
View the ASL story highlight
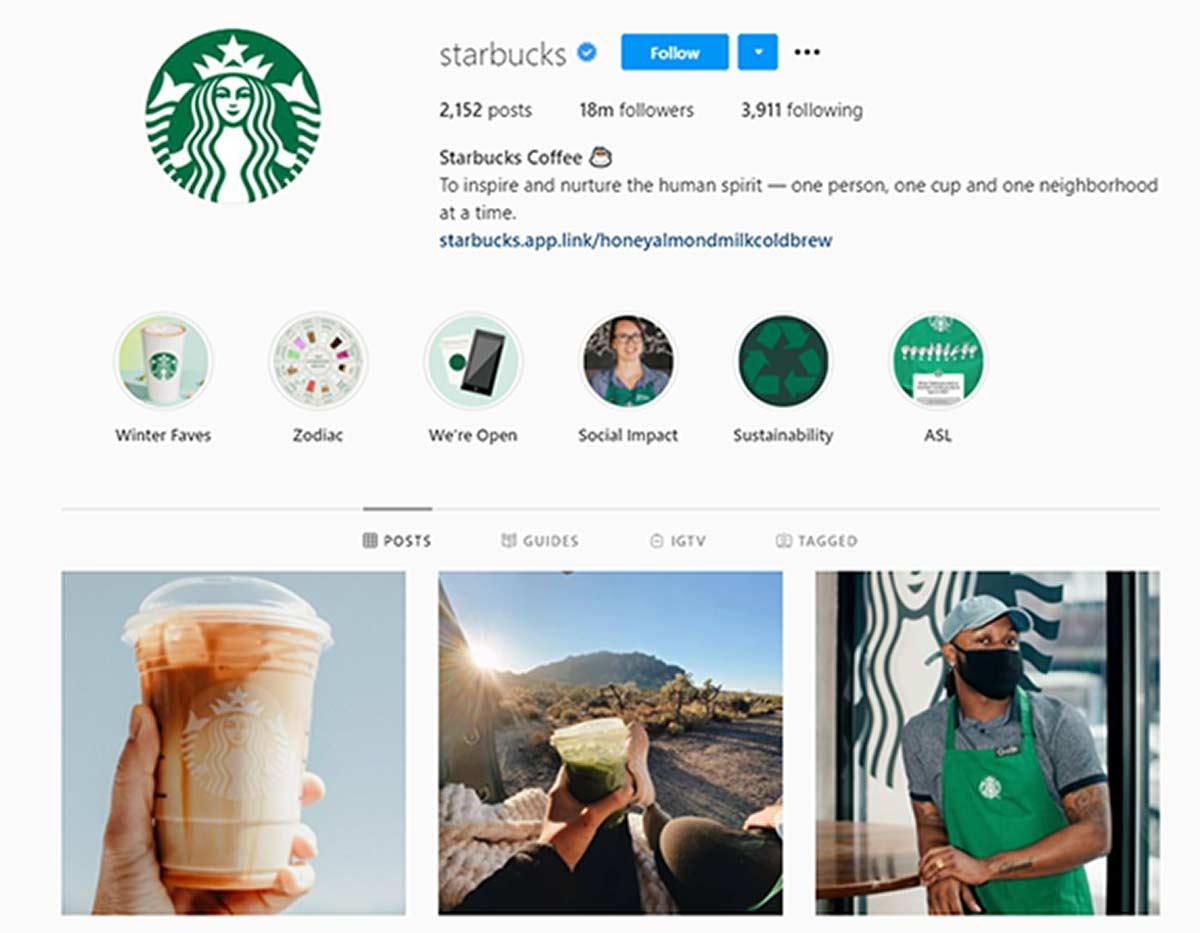click(x=938, y=362)
